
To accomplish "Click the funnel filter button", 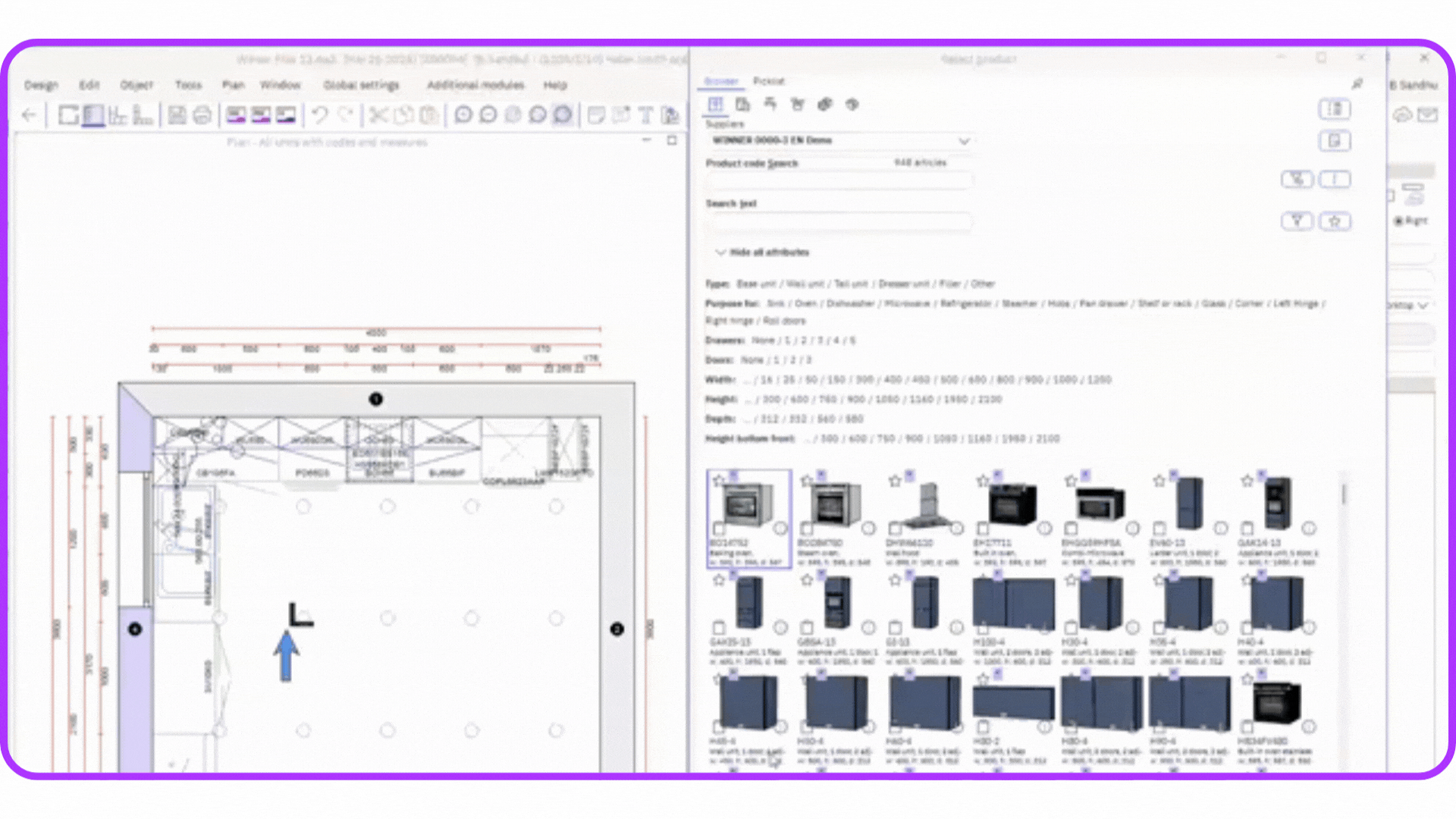I will [x=1297, y=221].
